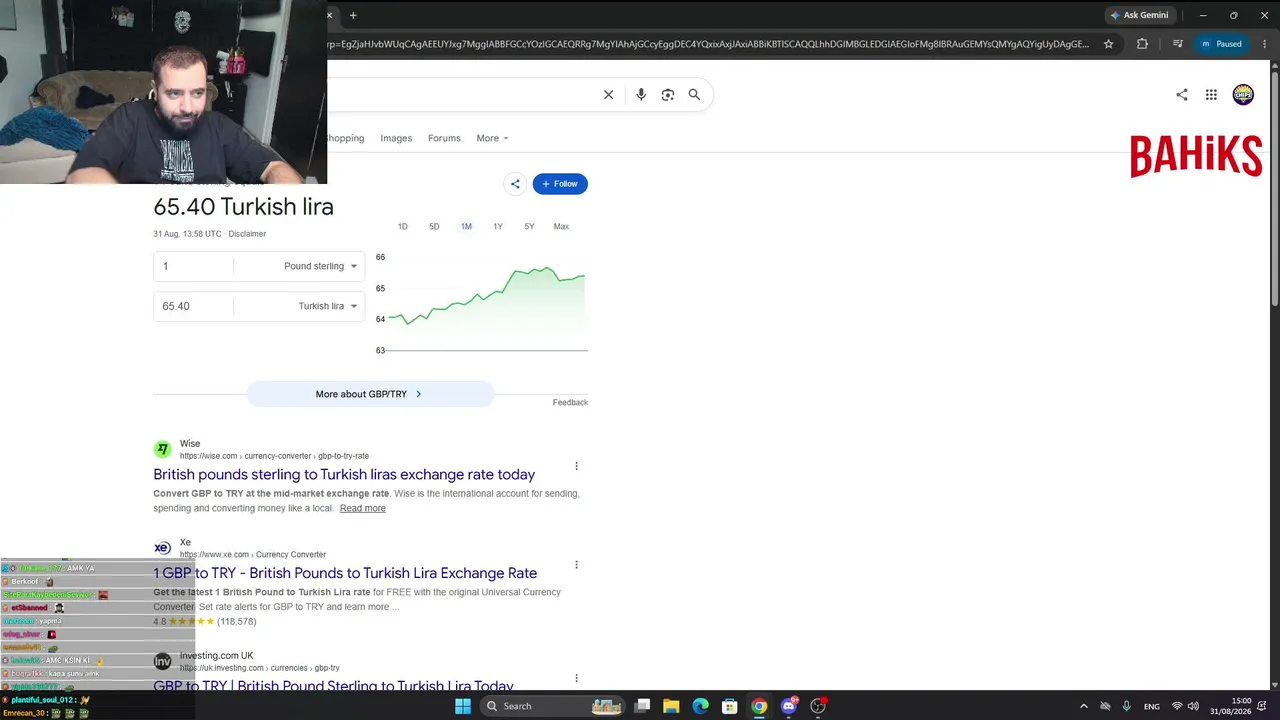Open more options for the Xe result
Screen dimensions: 1280x720
[576, 565]
